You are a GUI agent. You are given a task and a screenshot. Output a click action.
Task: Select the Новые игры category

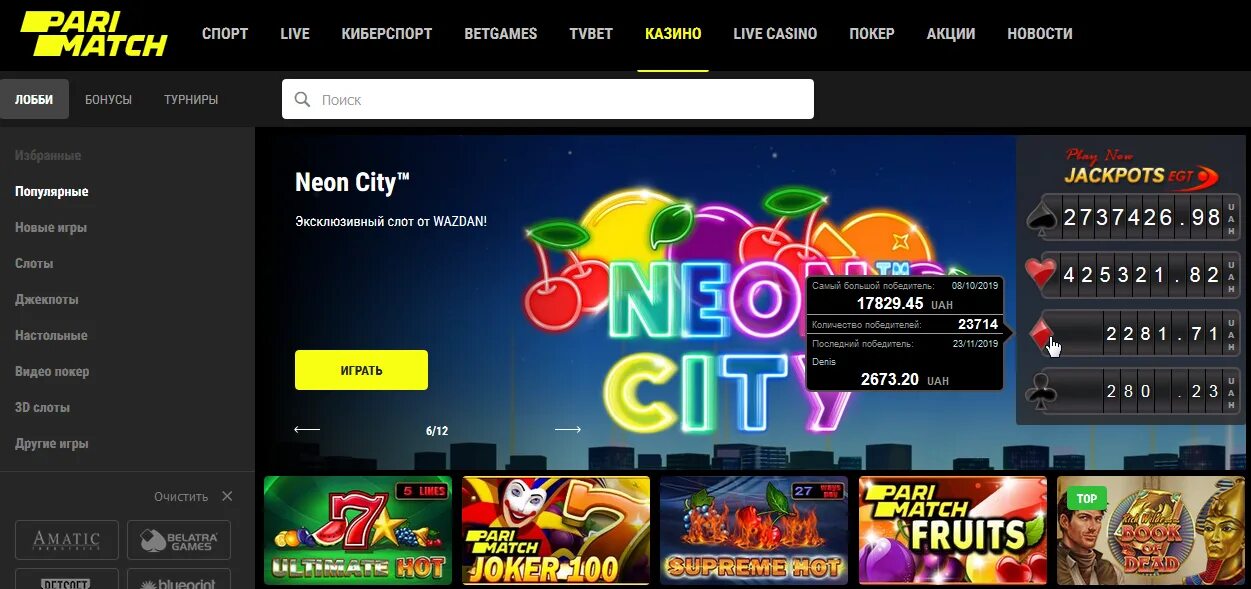click(x=51, y=228)
